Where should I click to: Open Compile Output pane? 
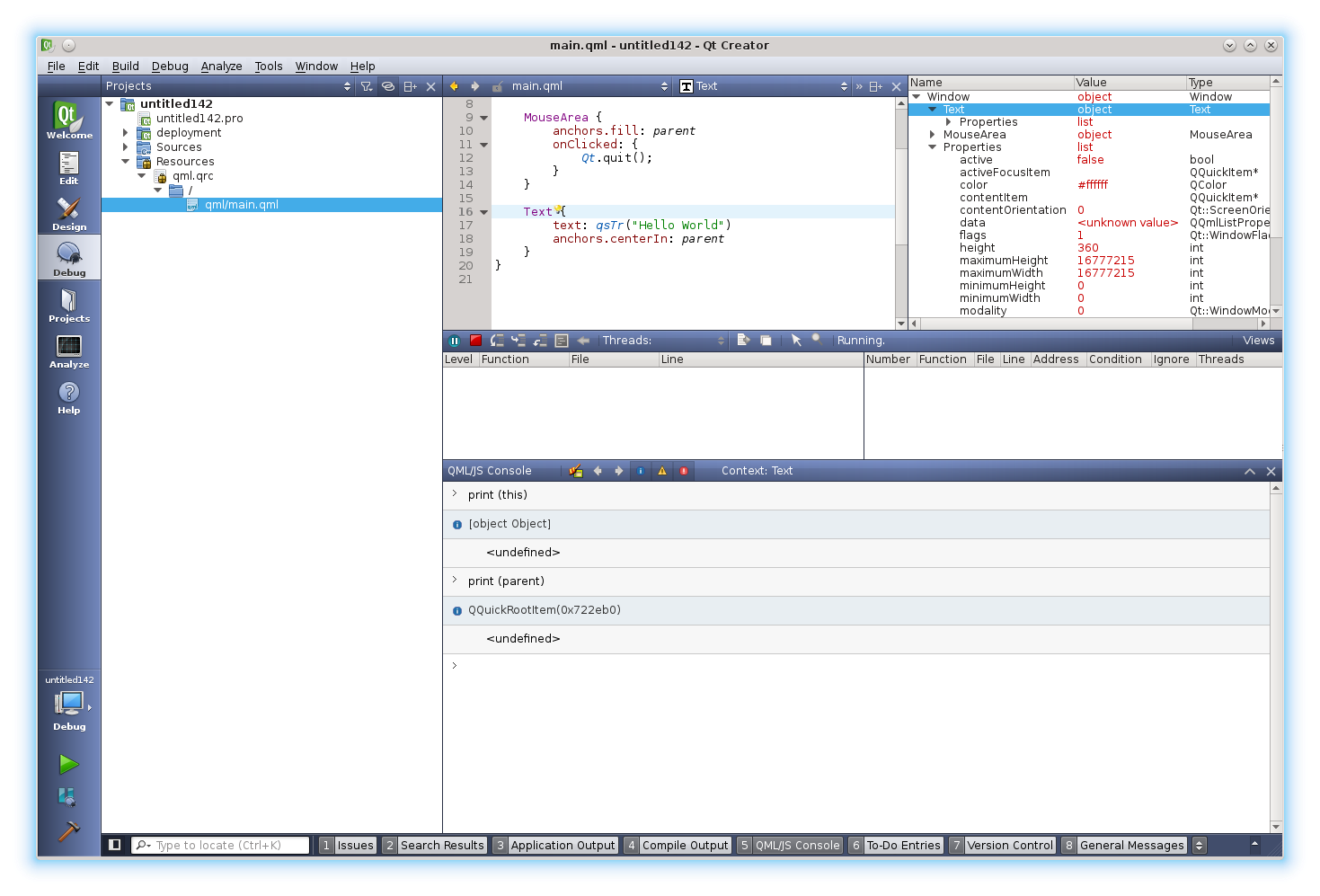click(678, 845)
